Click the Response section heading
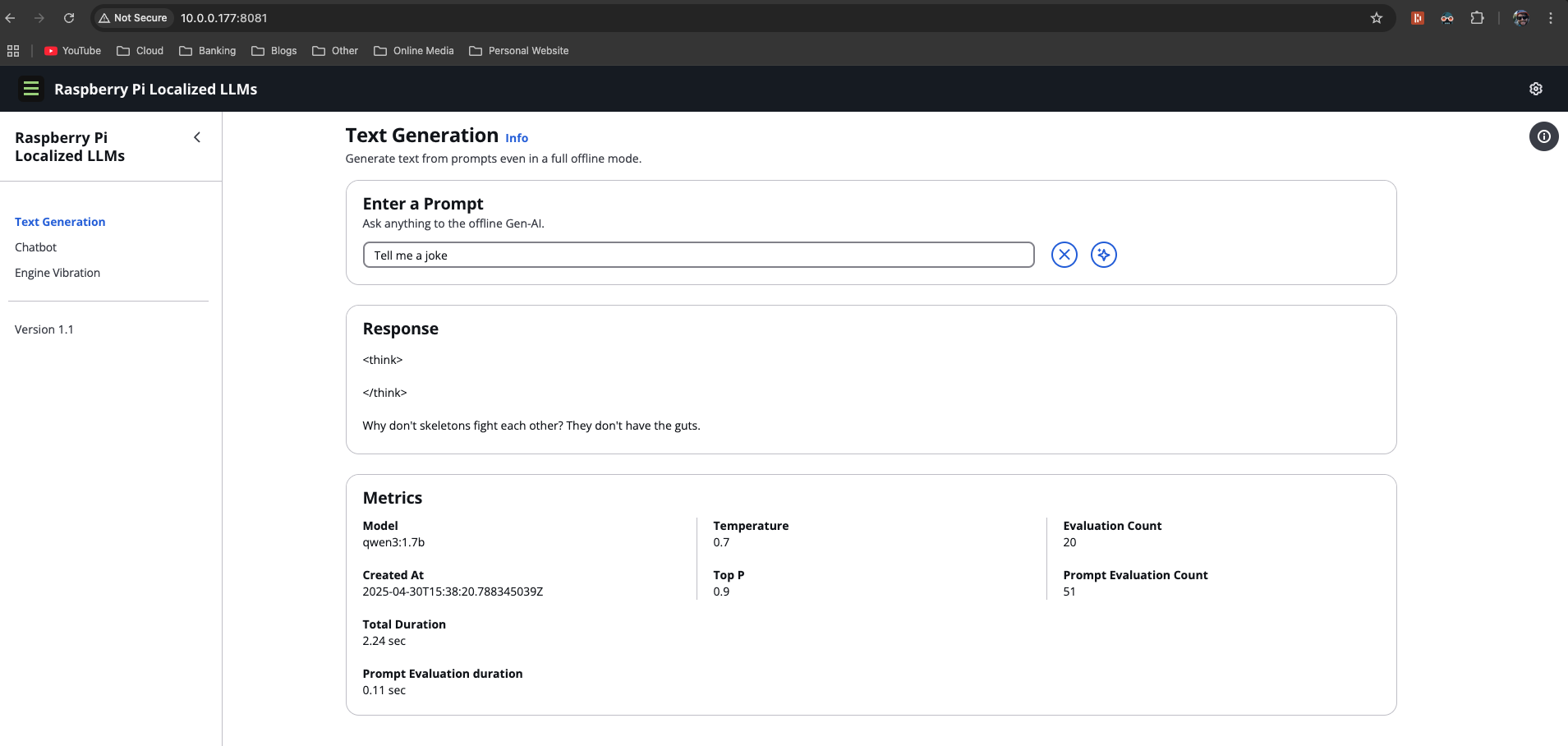Image resolution: width=1568 pixels, height=746 pixels. [401, 329]
